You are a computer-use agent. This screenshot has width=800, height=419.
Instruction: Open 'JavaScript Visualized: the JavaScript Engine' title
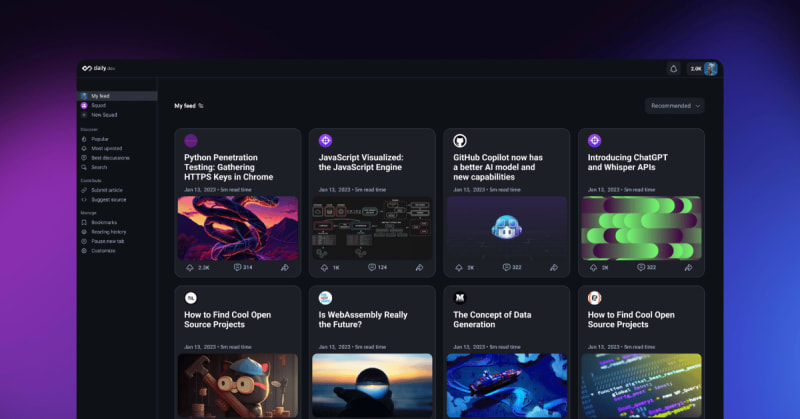click(x=361, y=162)
